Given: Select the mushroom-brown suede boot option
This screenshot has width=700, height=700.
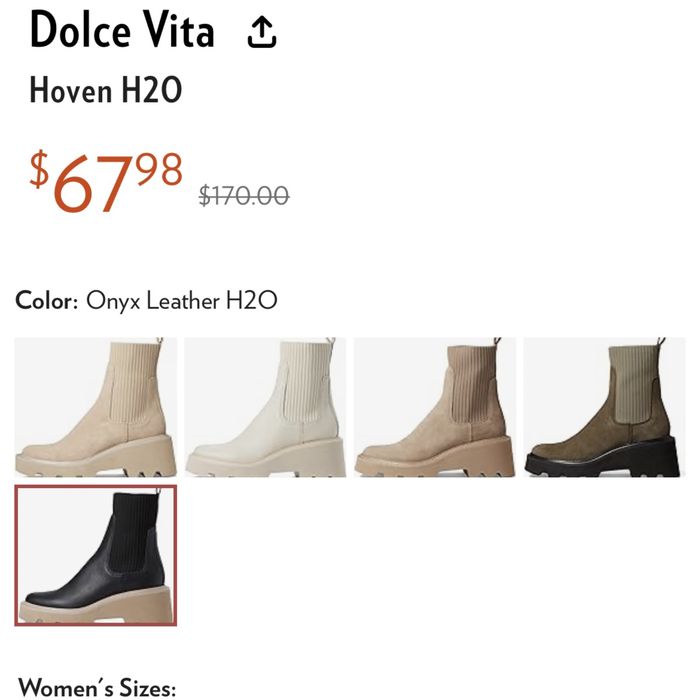Looking at the screenshot, I should (x=435, y=407).
